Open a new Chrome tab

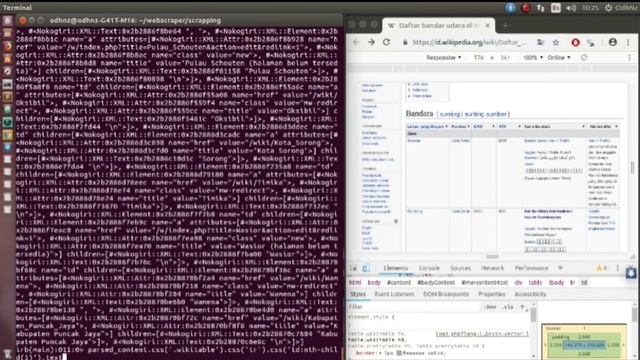click(x=505, y=26)
